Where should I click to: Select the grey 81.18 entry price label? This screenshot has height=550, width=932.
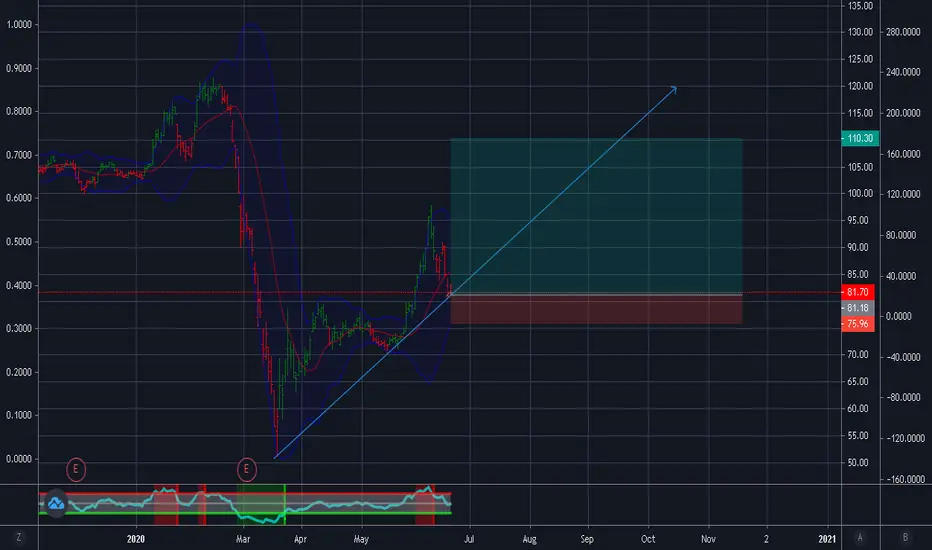point(858,308)
